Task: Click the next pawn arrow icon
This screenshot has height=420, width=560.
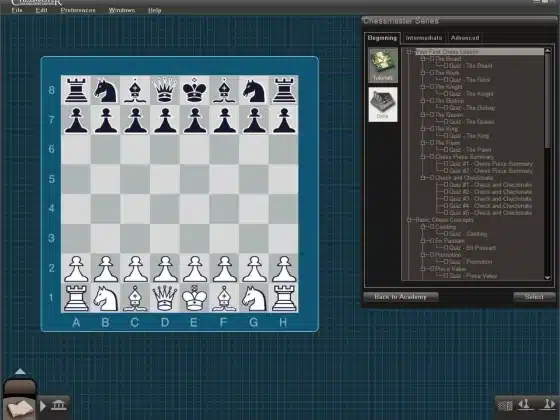Action: [x=548, y=405]
